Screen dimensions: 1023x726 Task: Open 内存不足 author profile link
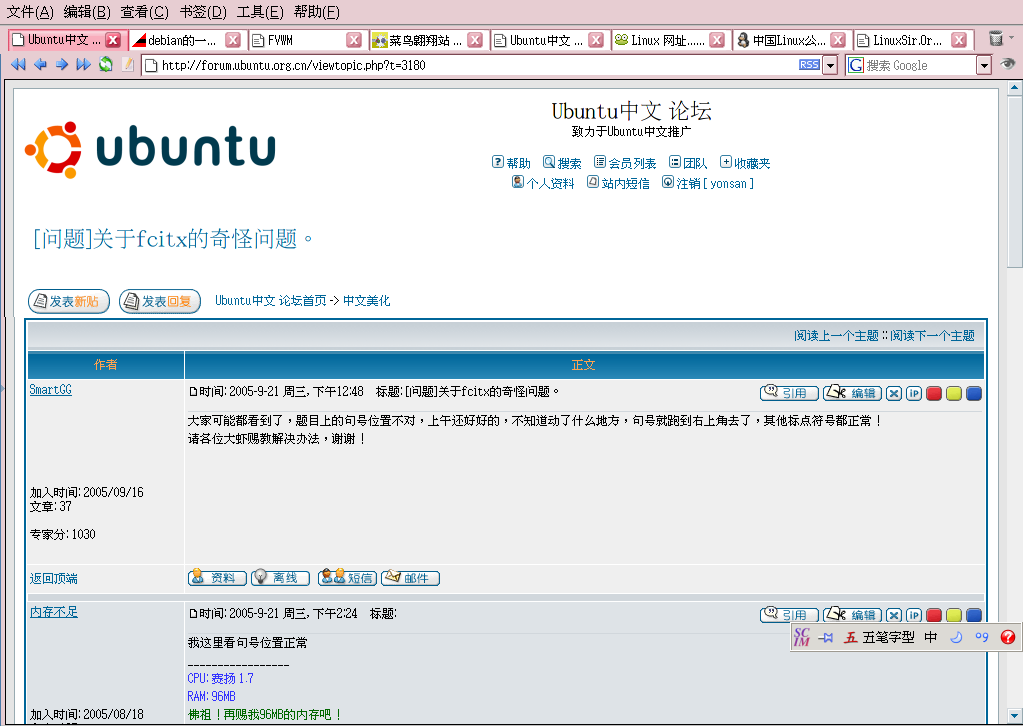tap(53, 612)
